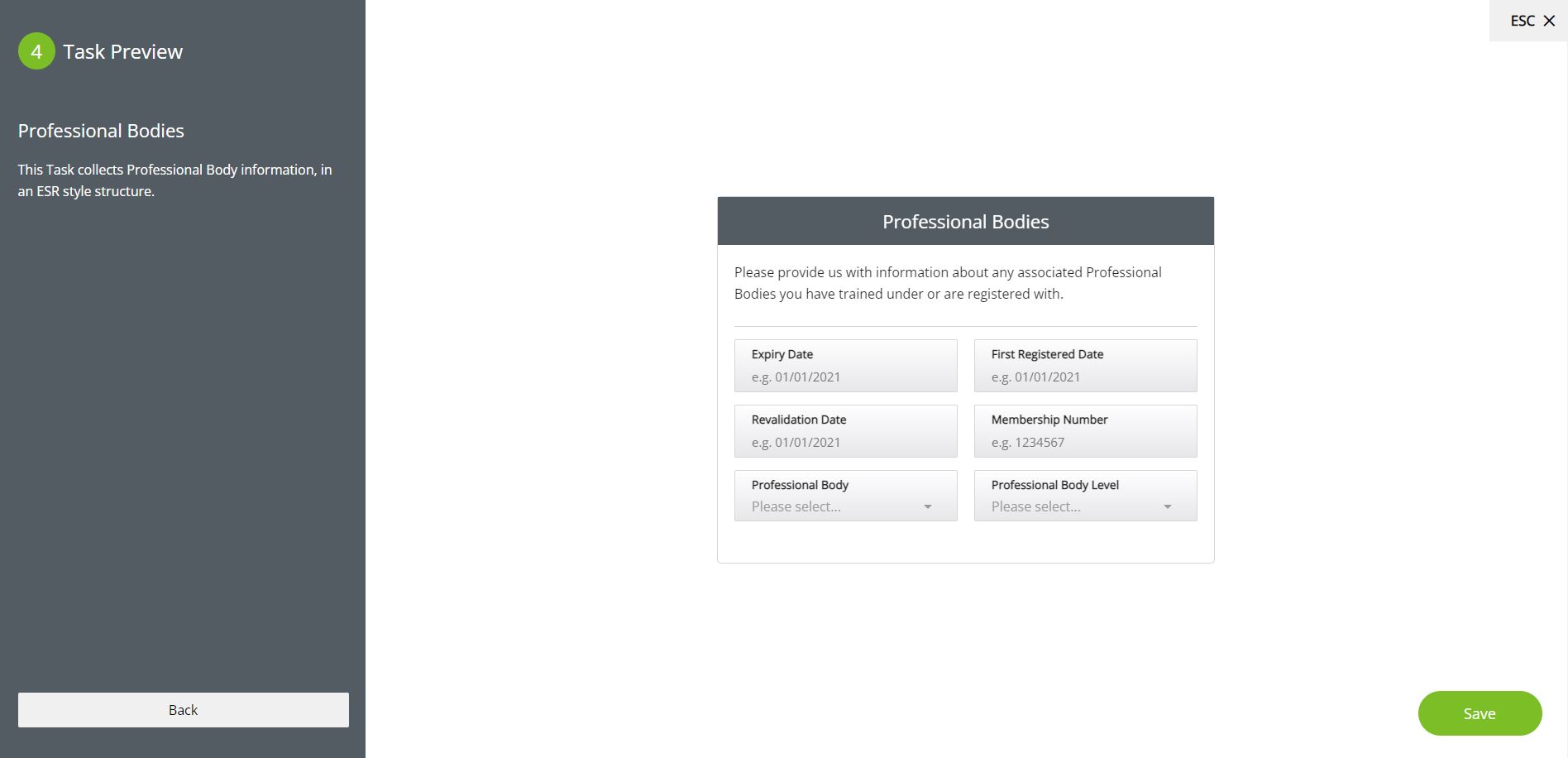Click the form's instruction paragraph
The width and height of the screenshot is (1568, 758).
(948, 283)
